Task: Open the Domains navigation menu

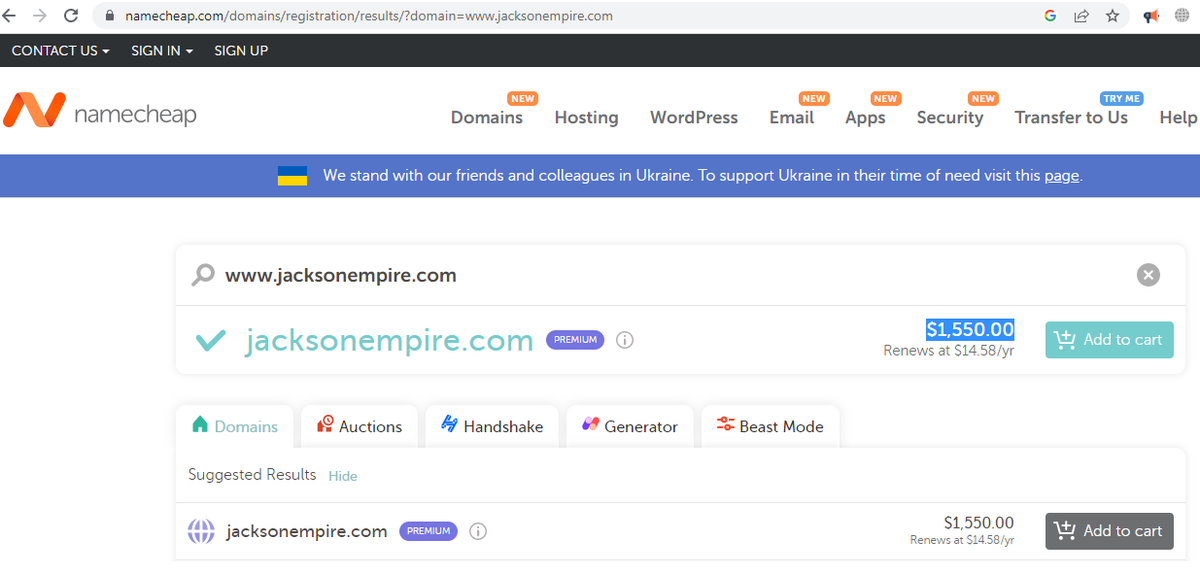Action: pos(487,118)
